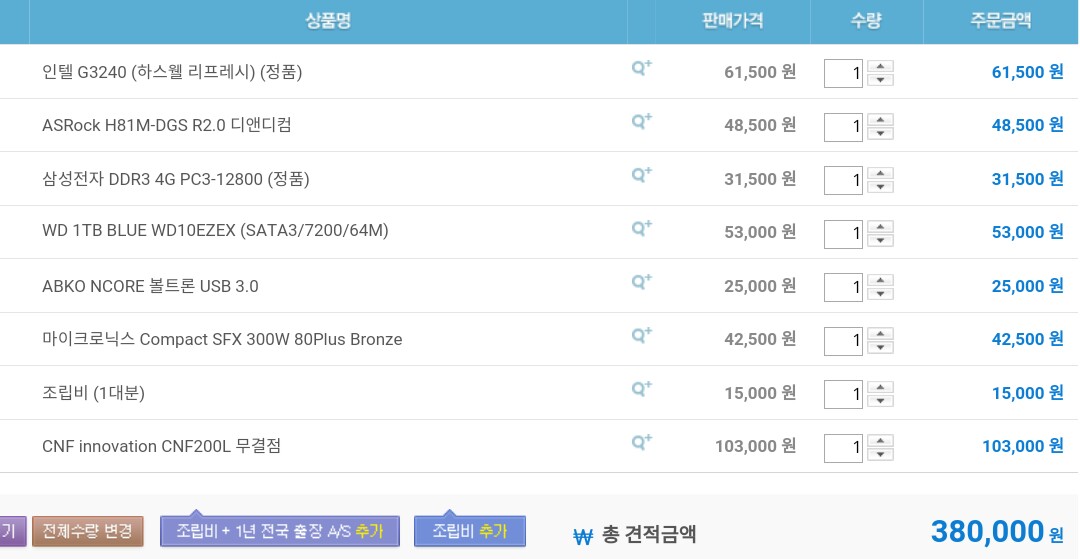Click magnifier icon for 인텔 G3240 row
Image resolution: width=1080 pixels, height=559 pixels.
pyautogui.click(x=641, y=68)
